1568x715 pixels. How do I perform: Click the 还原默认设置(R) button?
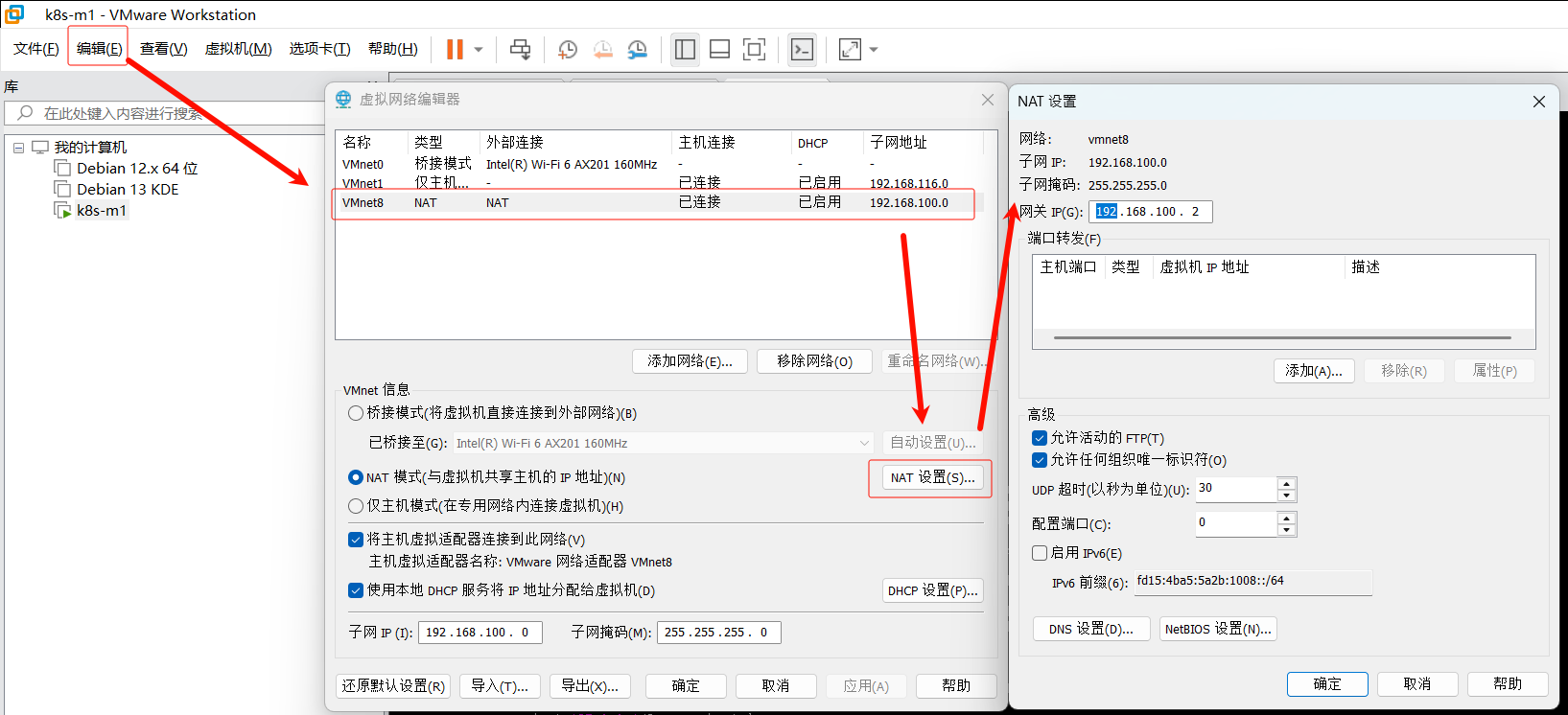pos(393,686)
